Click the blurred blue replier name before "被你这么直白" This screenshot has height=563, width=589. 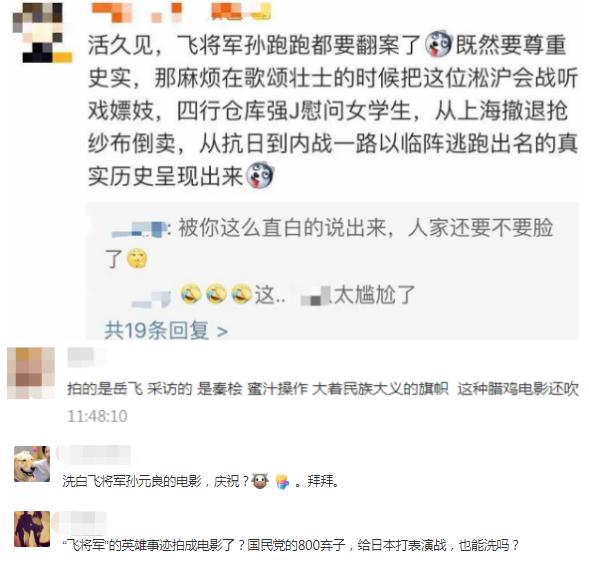coord(139,229)
